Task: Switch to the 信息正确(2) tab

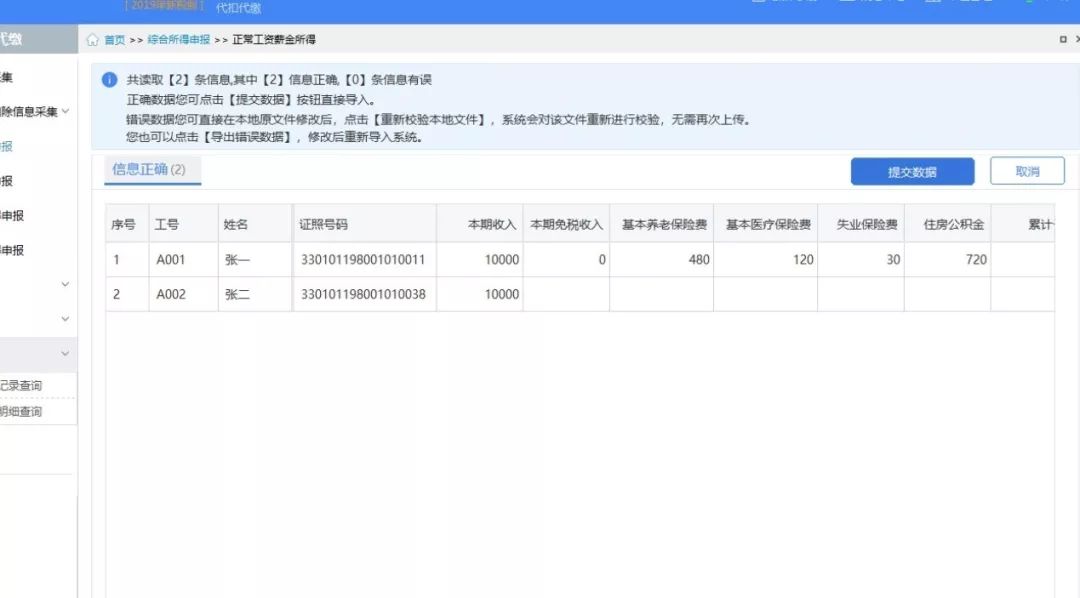Action: pos(150,170)
